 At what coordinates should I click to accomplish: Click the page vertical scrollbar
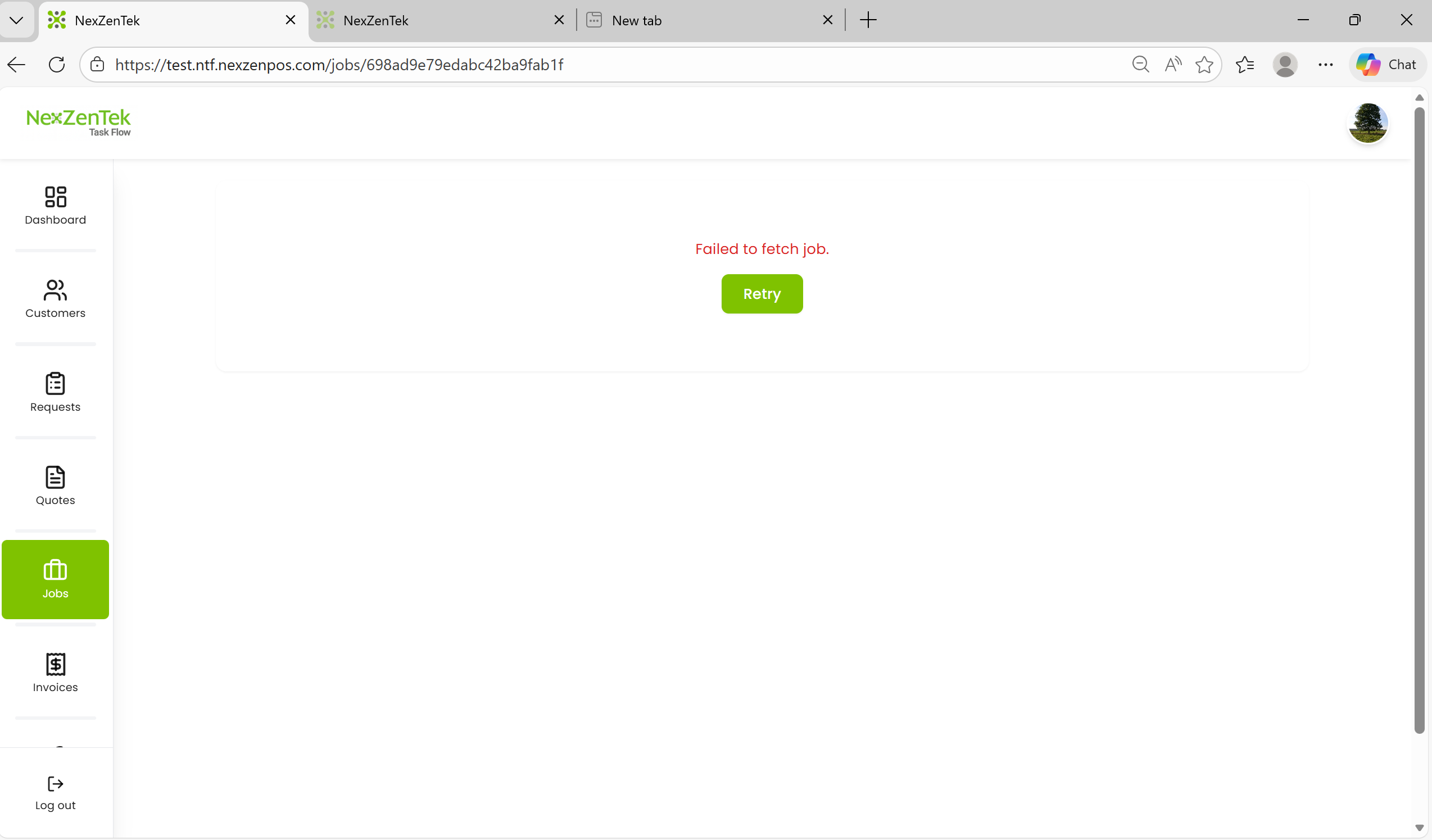click(1419, 420)
